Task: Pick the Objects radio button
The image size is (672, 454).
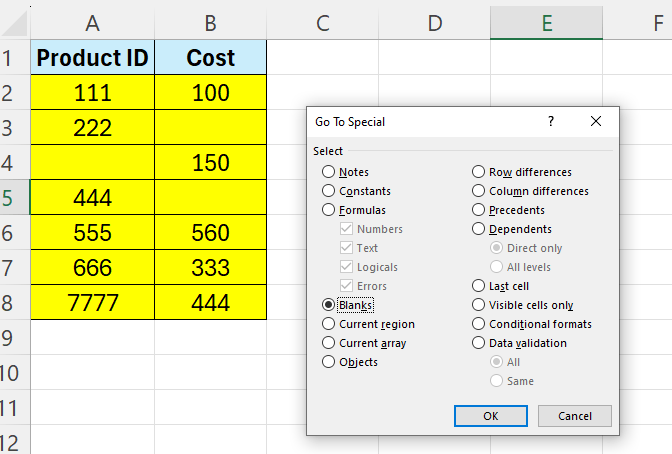Action: click(x=328, y=362)
